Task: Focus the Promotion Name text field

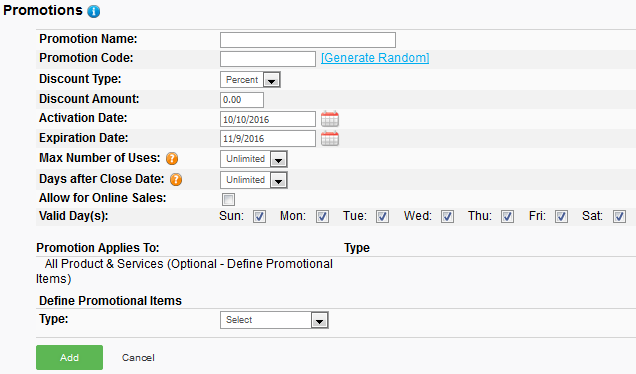Action: pos(308,40)
